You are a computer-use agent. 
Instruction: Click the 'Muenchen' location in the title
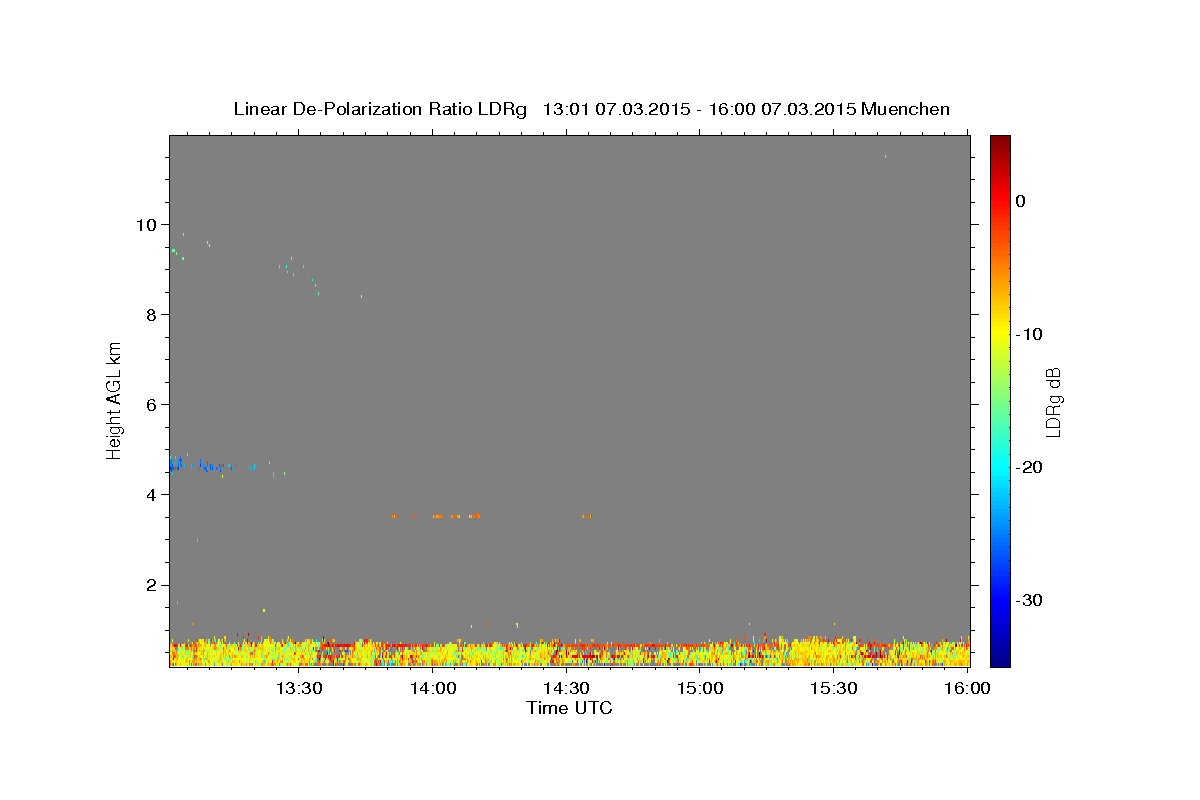[905, 109]
